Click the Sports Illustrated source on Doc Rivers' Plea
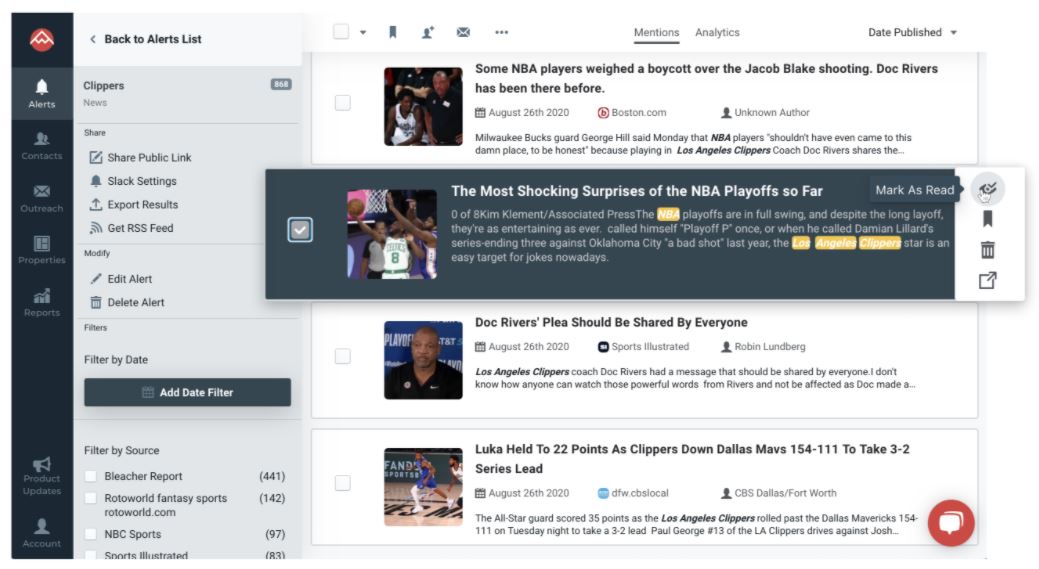Screen dimensions: 1039x569 (x=643, y=346)
